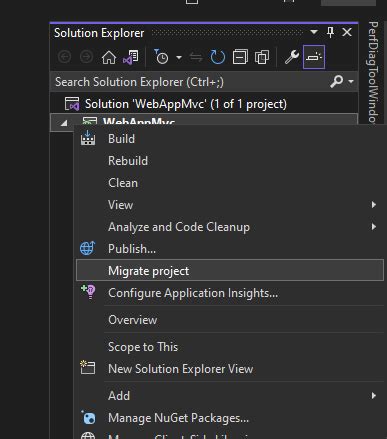This screenshot has height=439, width=387.
Task: Click the Home icon in Solution Explorer toolbar
Action: (109, 58)
